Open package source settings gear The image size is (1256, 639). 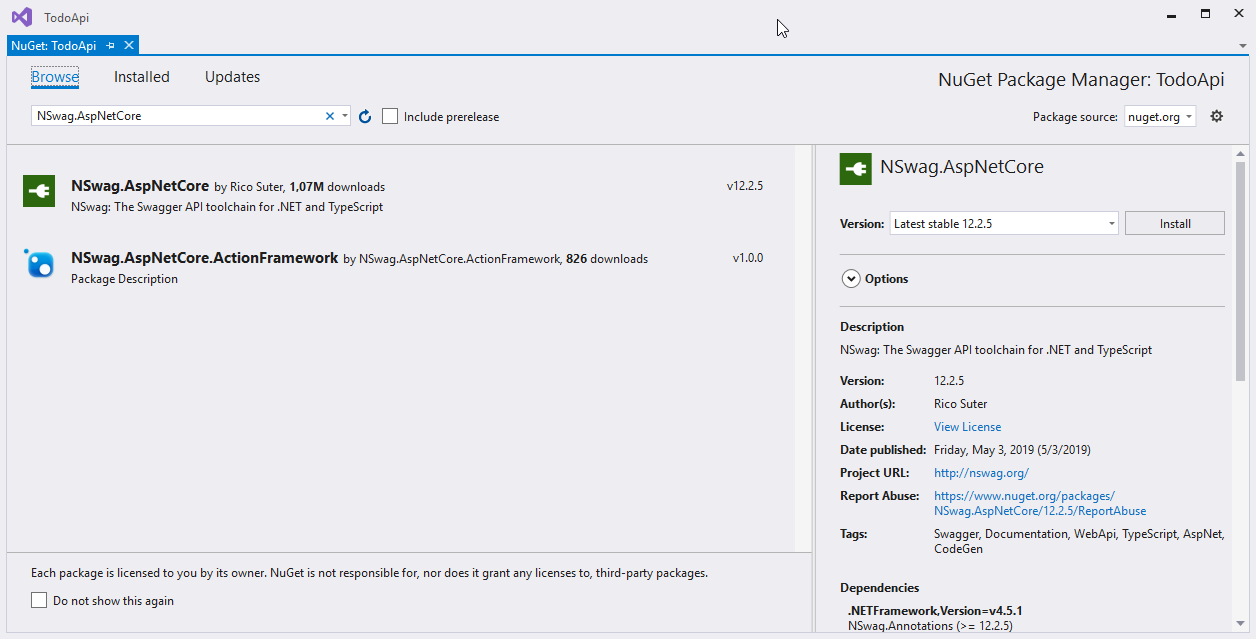tap(1217, 116)
